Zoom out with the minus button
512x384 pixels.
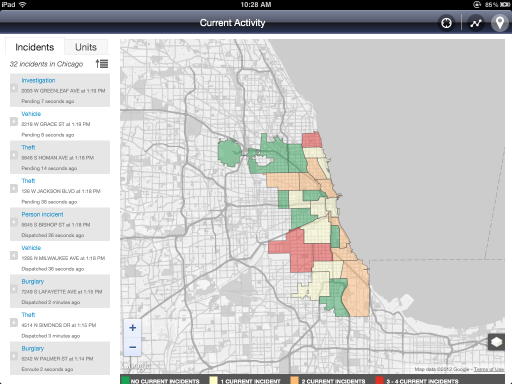[x=132, y=347]
